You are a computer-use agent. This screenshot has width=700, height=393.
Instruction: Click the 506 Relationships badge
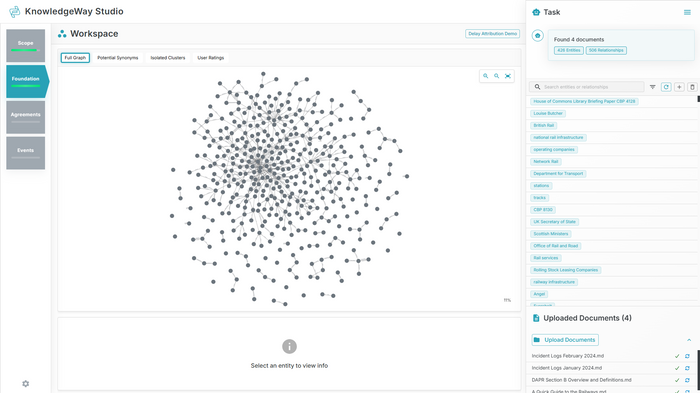pyautogui.click(x=606, y=50)
